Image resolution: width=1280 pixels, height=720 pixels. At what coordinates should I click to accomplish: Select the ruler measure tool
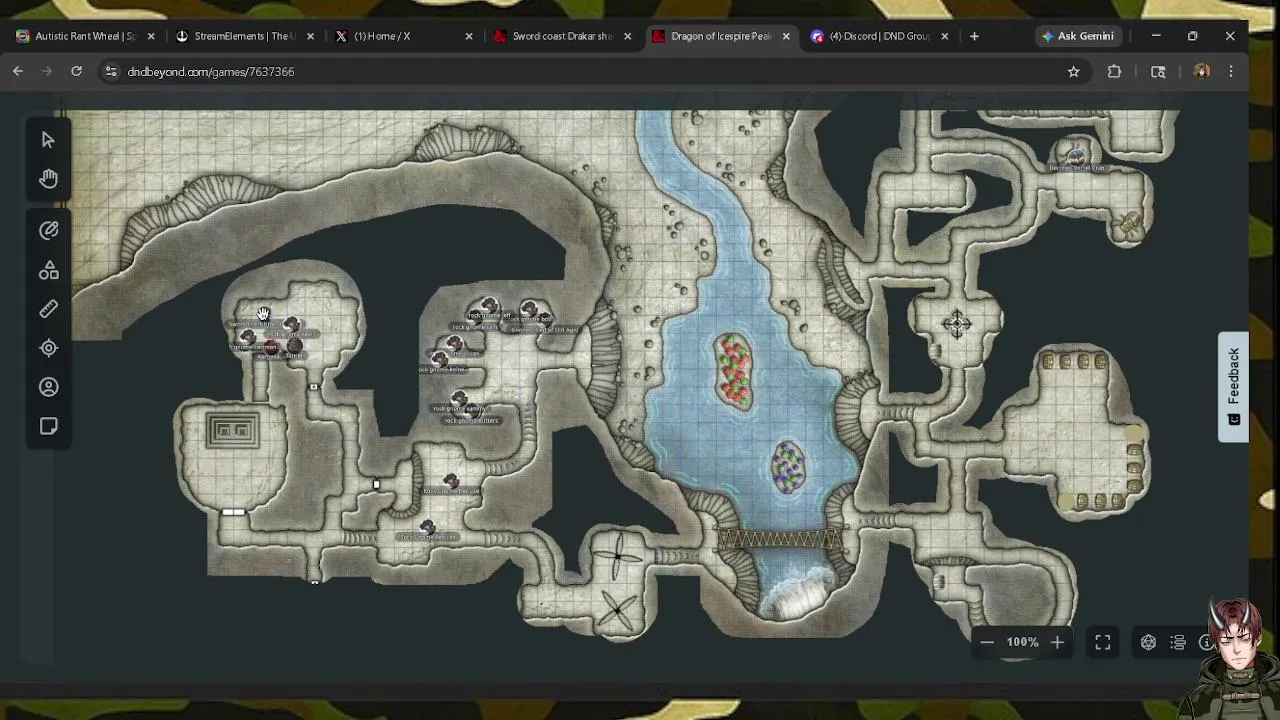(x=48, y=309)
